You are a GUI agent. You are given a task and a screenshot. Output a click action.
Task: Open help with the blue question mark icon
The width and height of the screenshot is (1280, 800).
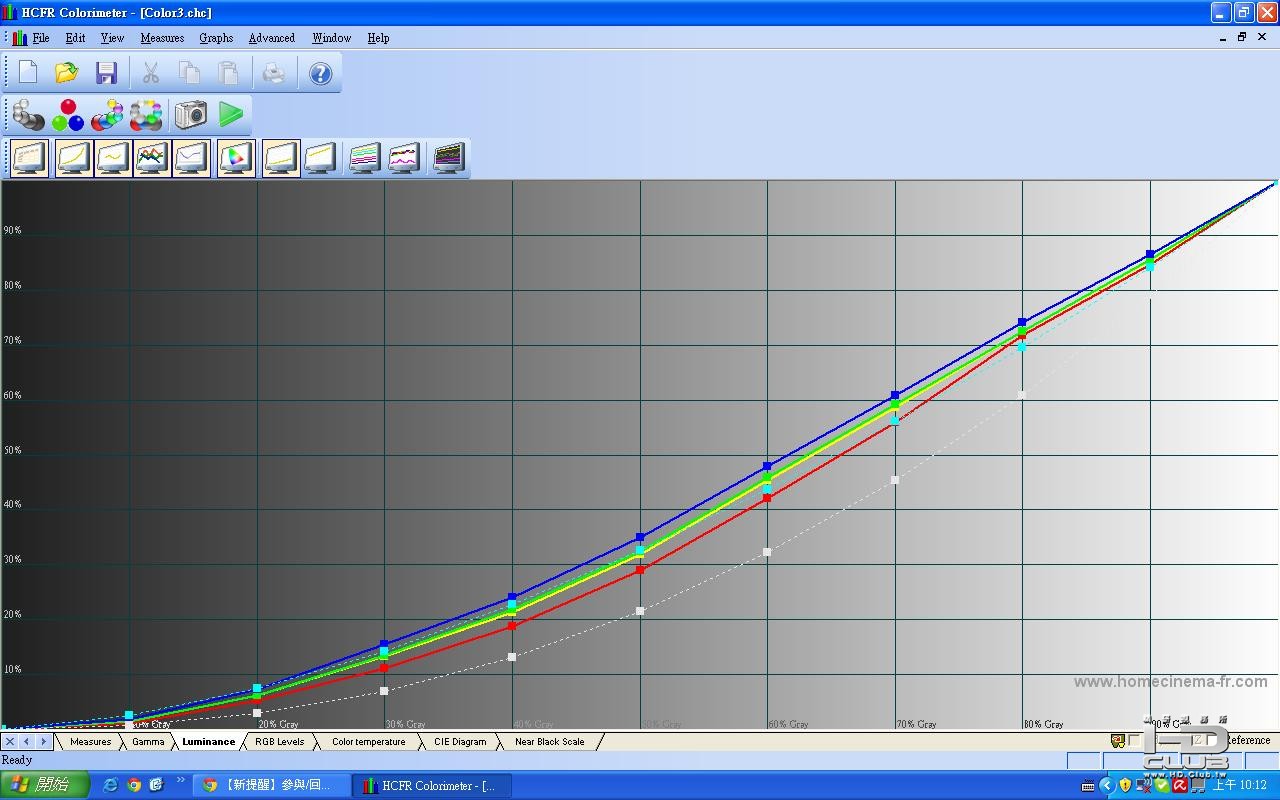coord(320,73)
